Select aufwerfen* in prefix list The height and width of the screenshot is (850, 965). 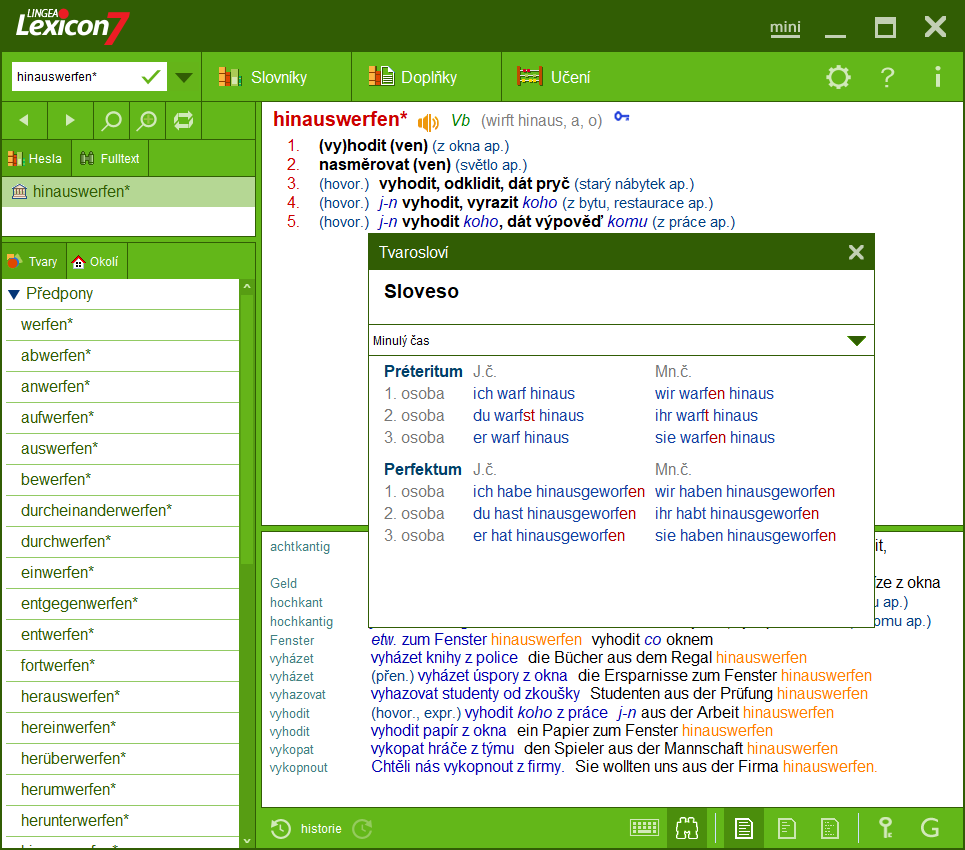(122, 417)
